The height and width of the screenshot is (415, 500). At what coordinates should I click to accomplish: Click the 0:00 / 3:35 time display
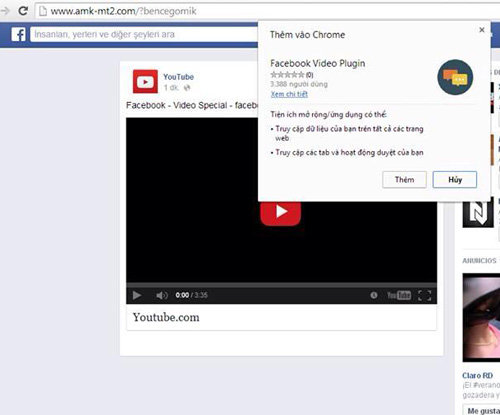tap(191, 295)
